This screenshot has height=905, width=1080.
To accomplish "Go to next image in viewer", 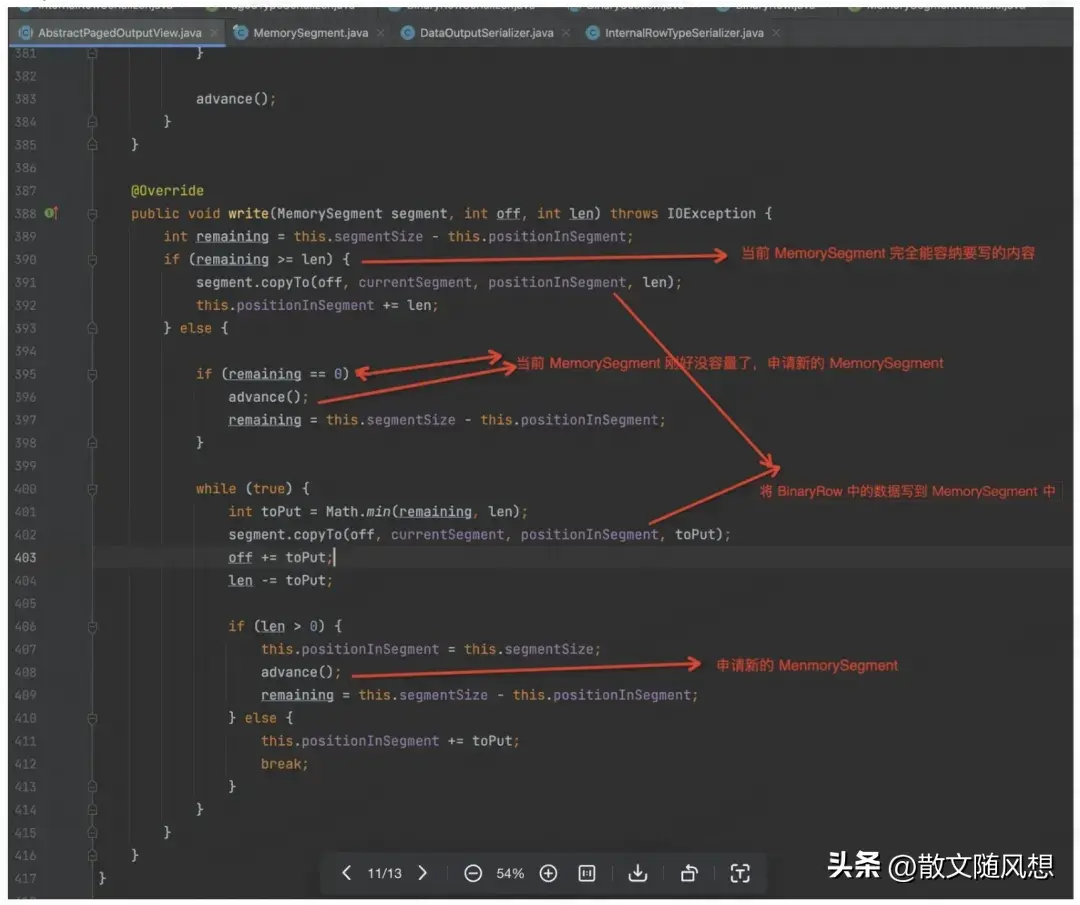I will 423,873.
